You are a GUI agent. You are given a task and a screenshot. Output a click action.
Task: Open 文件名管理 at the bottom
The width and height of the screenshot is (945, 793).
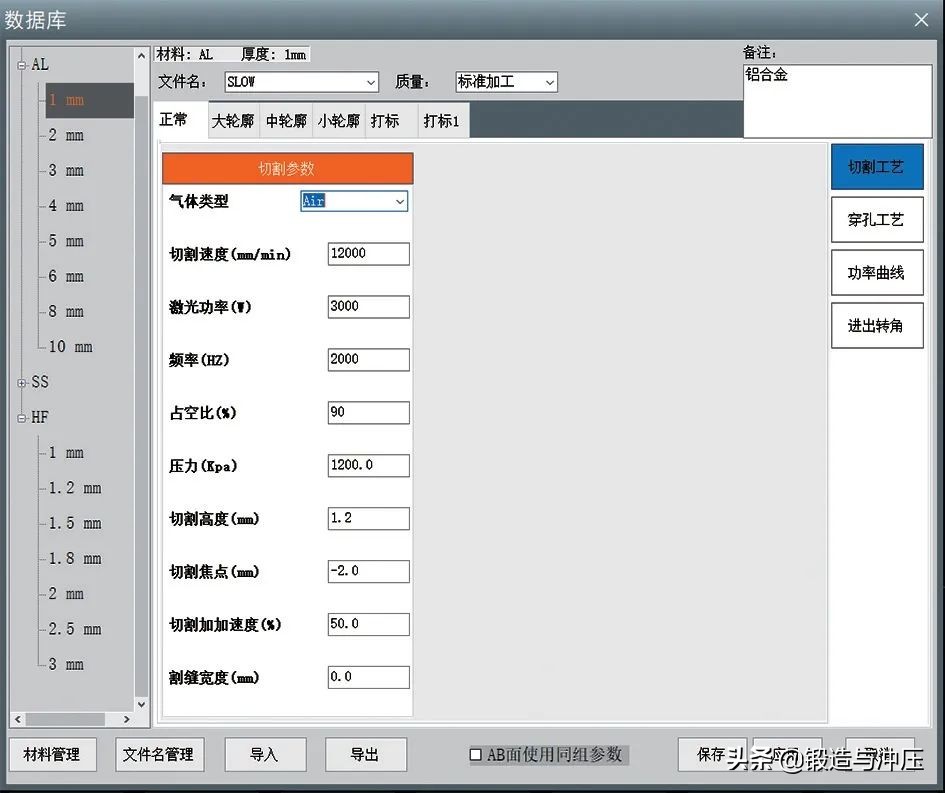point(159,755)
